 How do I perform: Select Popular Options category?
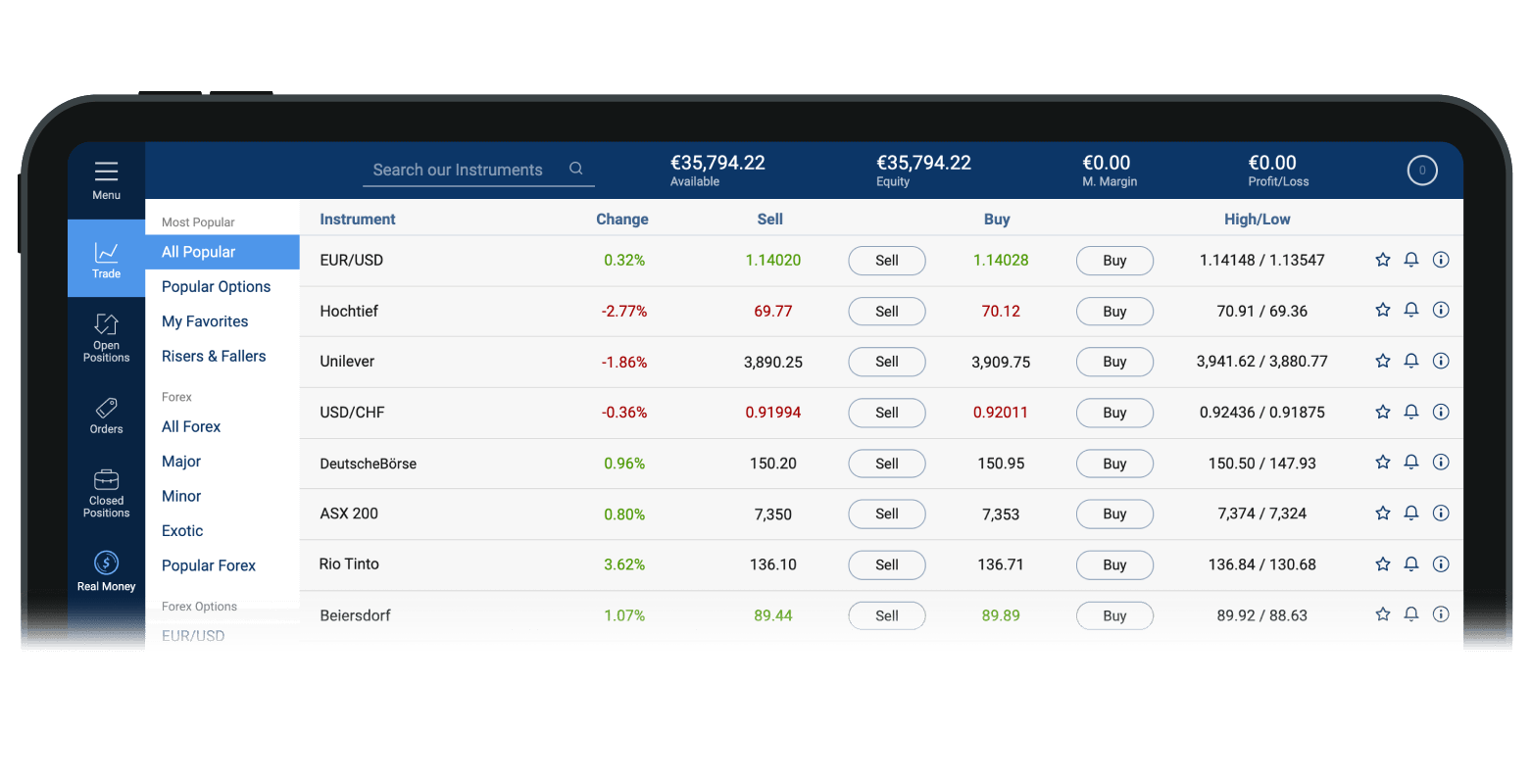pyautogui.click(x=216, y=286)
